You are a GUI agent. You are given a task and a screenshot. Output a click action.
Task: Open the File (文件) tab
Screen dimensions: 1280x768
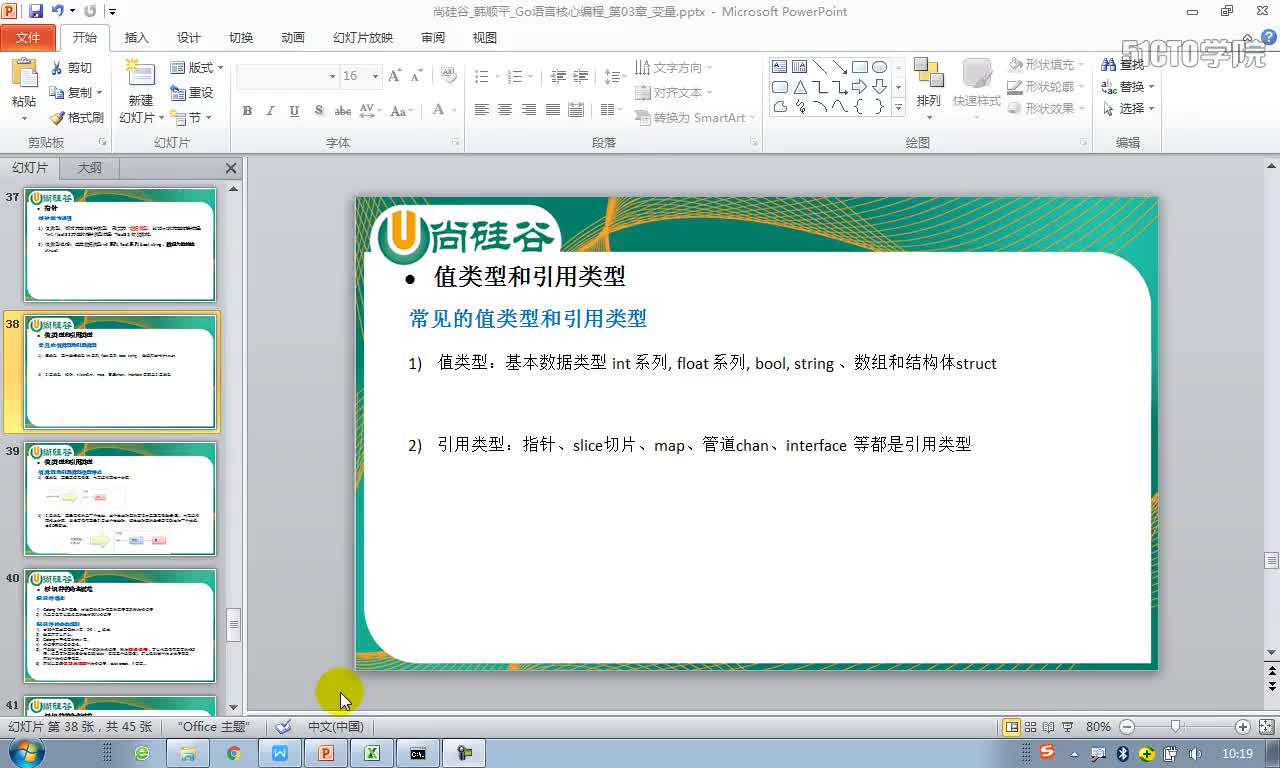point(28,38)
